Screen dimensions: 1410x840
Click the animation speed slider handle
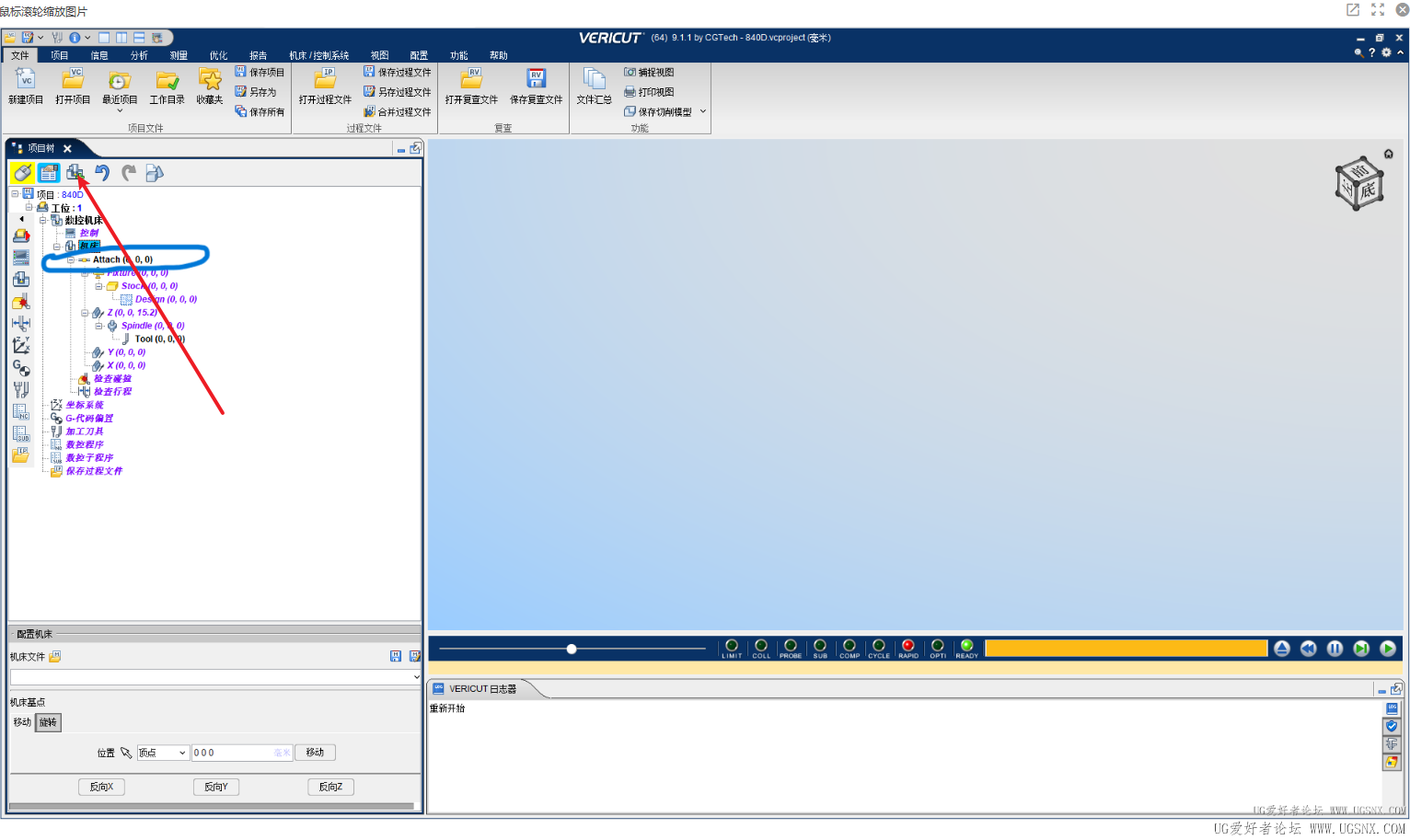click(572, 649)
